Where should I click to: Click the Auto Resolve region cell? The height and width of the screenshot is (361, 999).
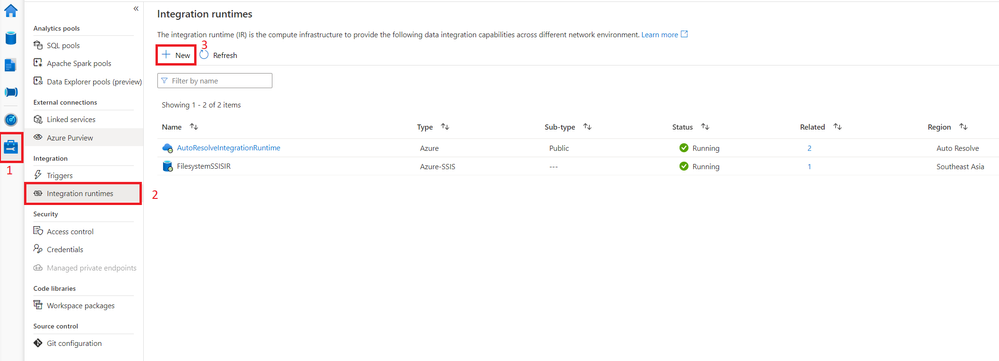(x=957, y=148)
